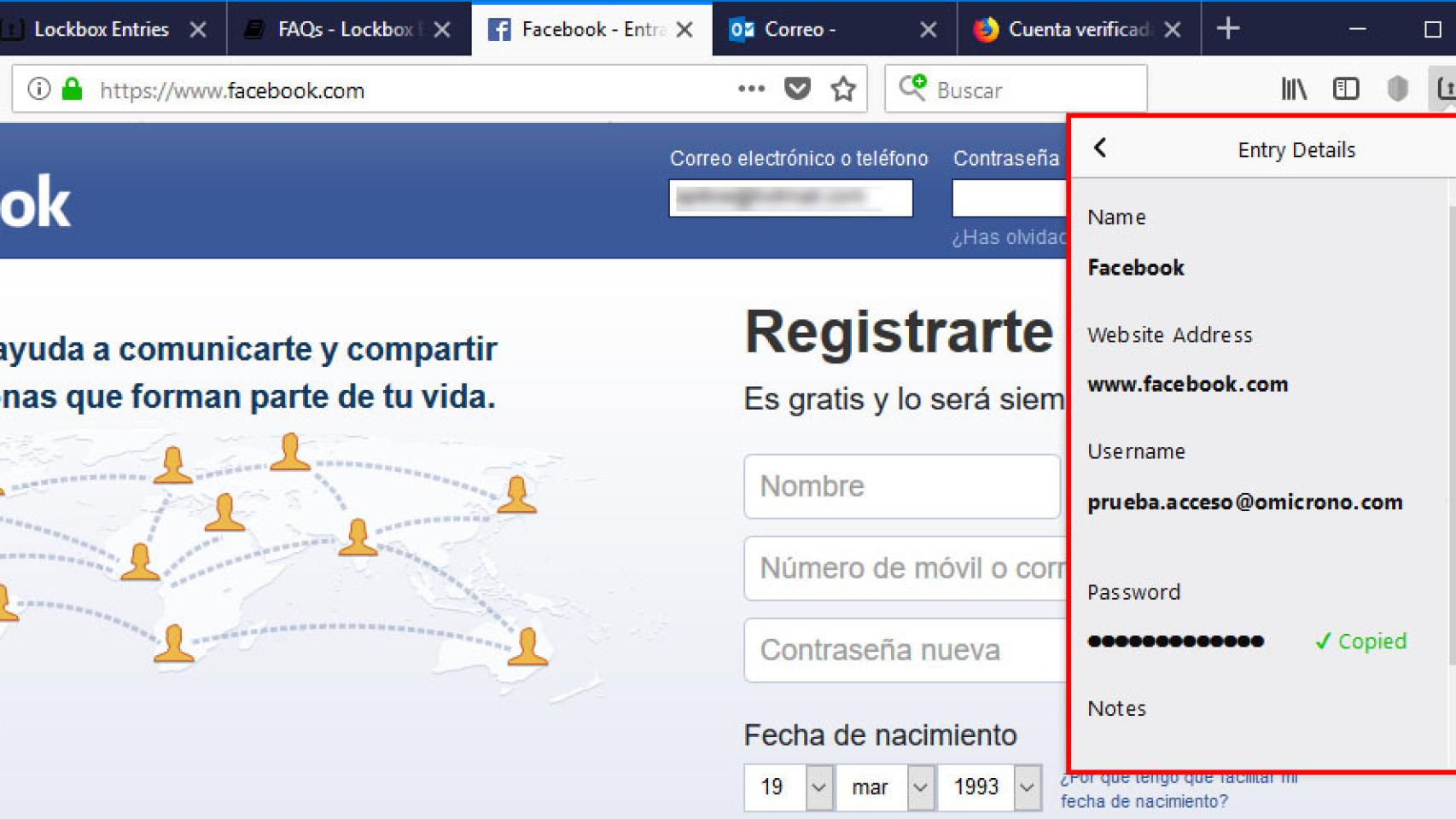This screenshot has width=1456, height=819.
Task: Save page to Pocket icon
Action: [x=797, y=89]
